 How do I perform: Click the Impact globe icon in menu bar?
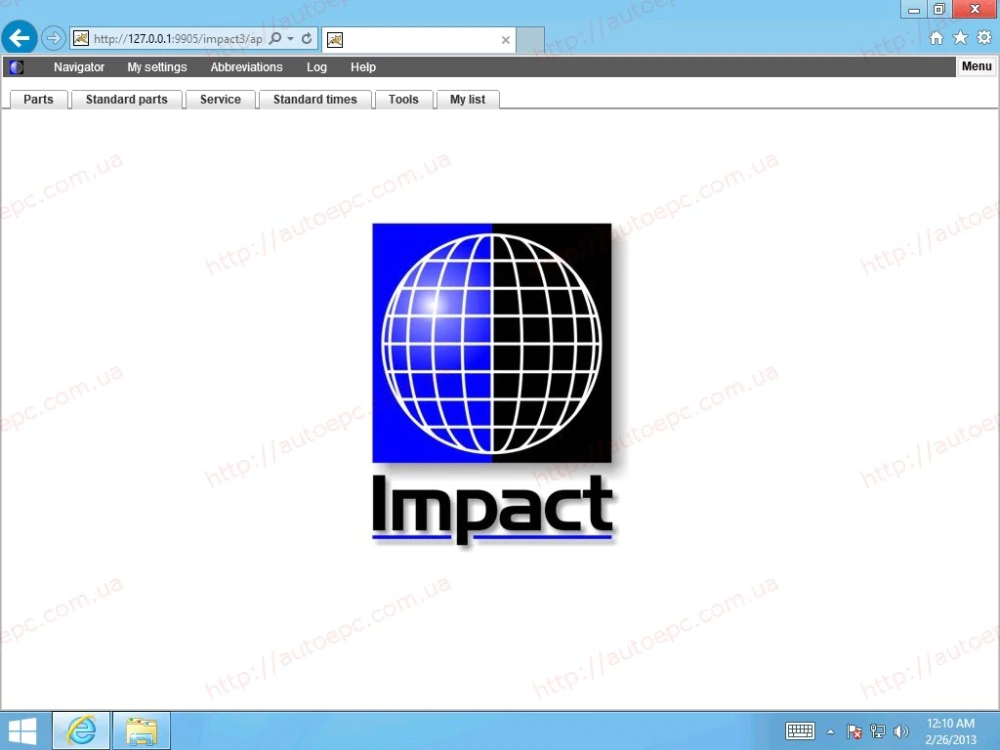point(17,67)
